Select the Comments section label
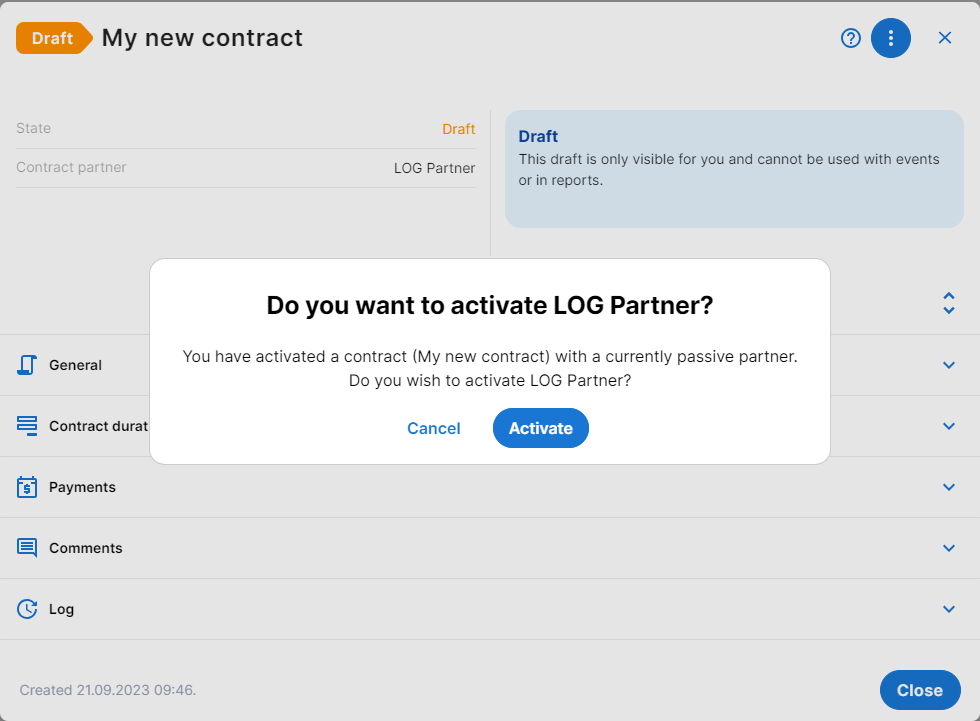The image size is (980, 721). pyautogui.click(x=86, y=548)
